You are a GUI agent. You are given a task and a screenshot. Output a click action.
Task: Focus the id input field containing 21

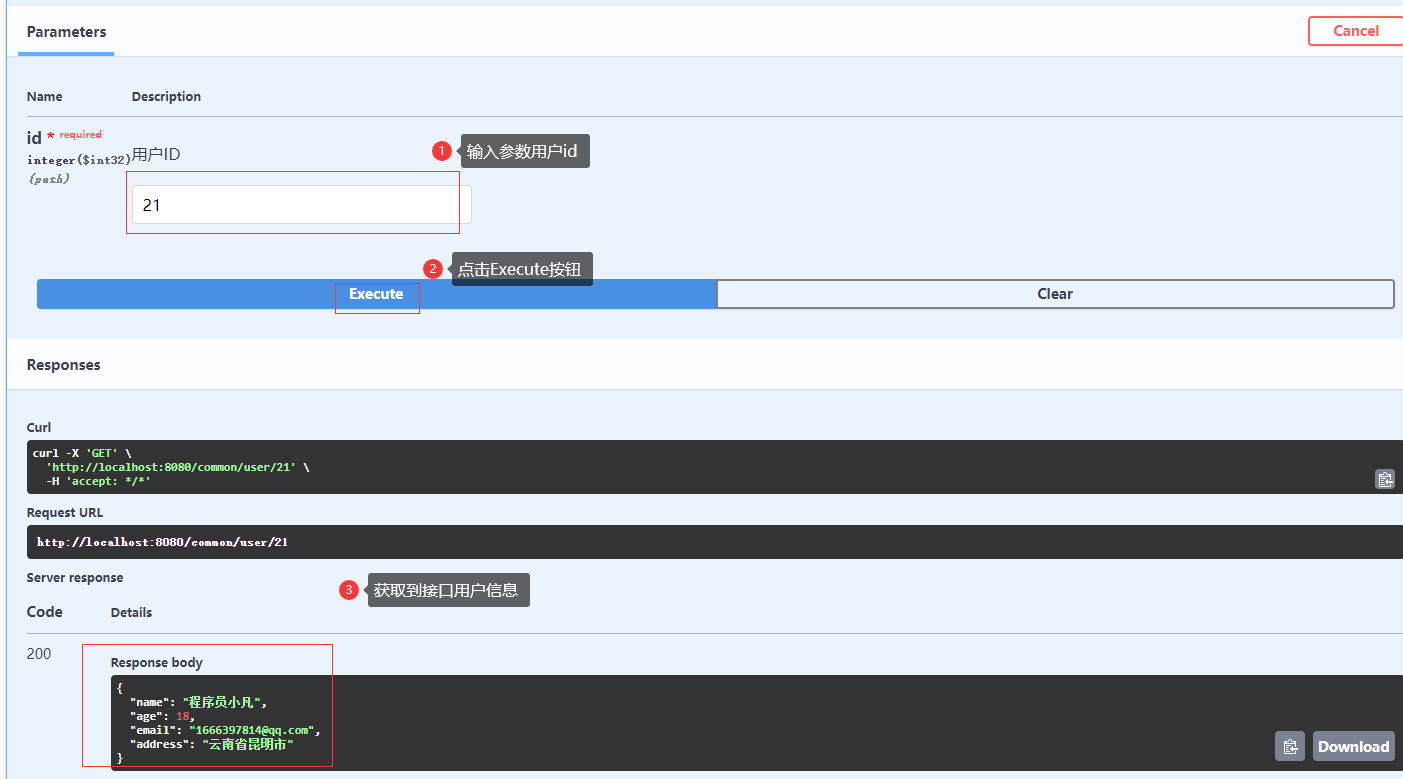(300, 205)
